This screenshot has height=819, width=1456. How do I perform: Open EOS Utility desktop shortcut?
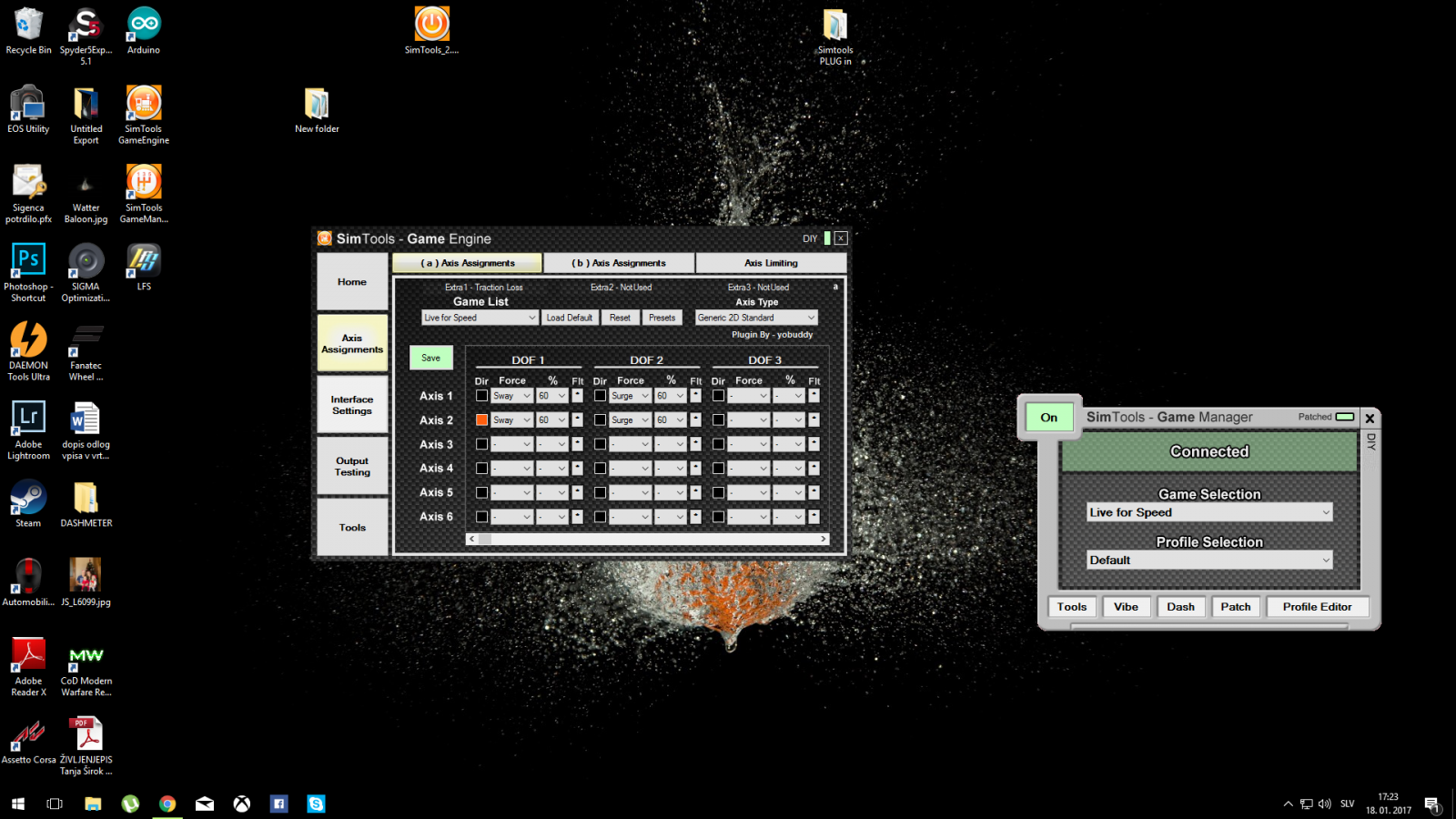pos(28,111)
